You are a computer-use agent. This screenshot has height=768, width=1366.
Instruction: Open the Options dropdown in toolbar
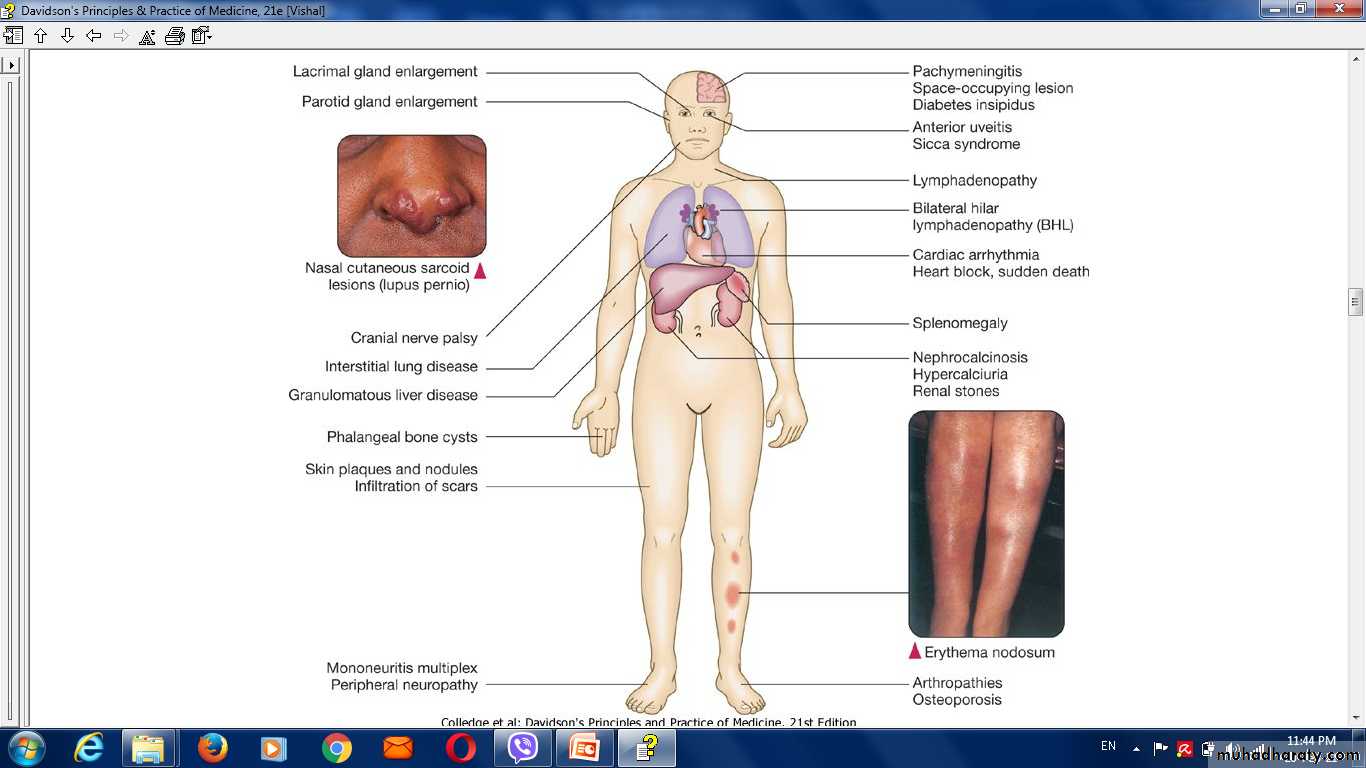(x=202, y=36)
